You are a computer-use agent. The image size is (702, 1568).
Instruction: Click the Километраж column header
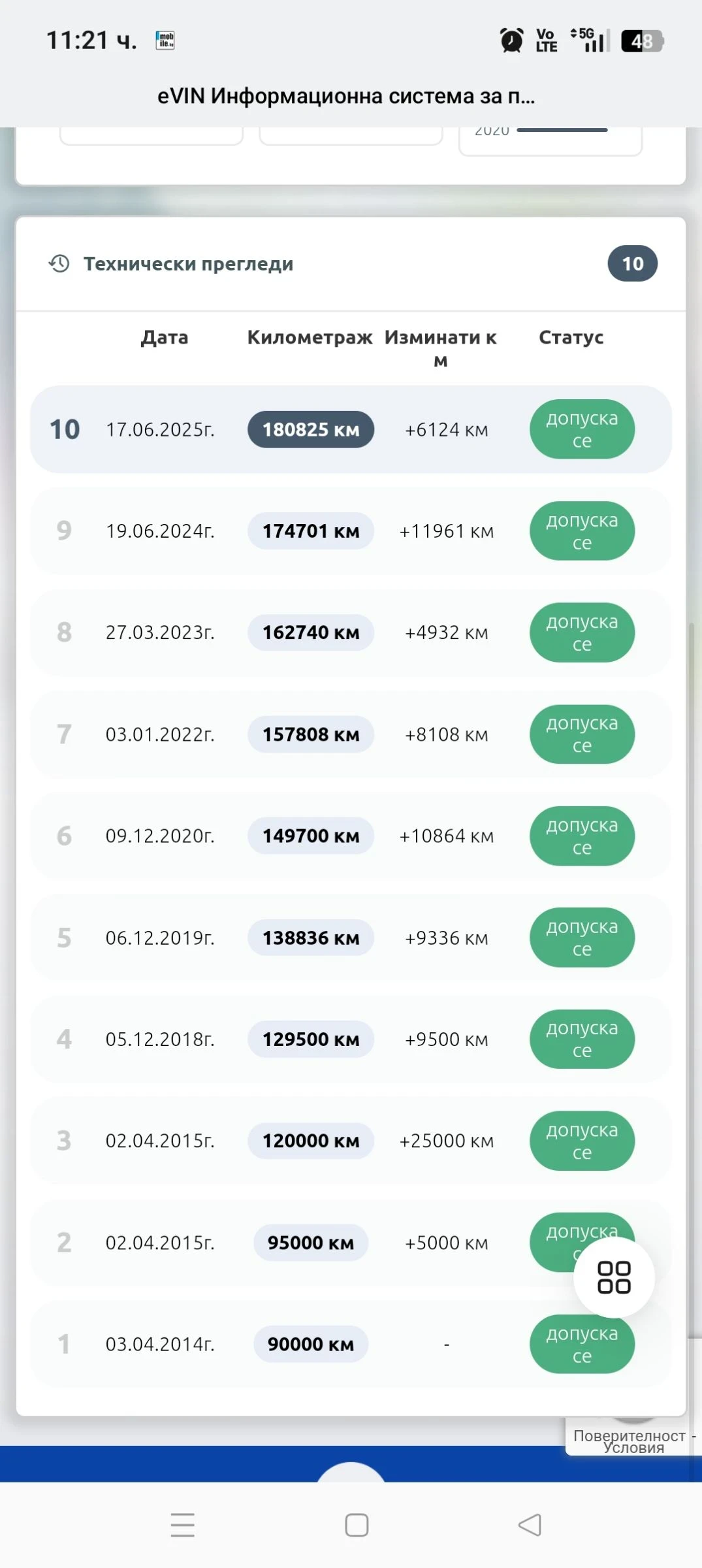point(310,338)
